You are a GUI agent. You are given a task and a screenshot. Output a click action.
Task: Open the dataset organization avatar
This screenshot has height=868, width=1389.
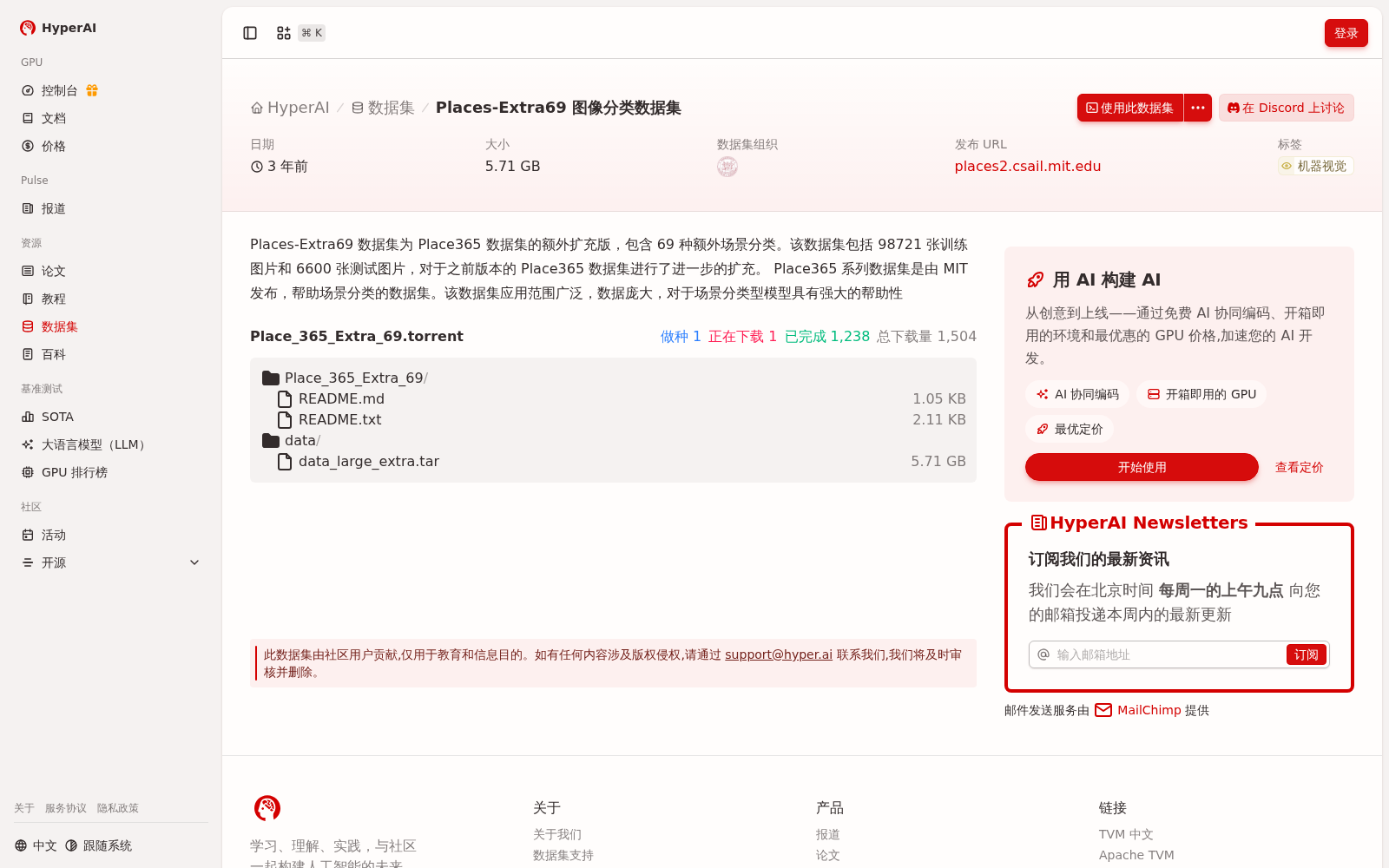727,167
